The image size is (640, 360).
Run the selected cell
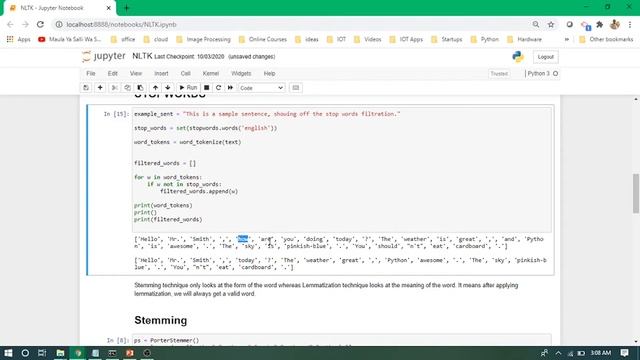(x=188, y=88)
